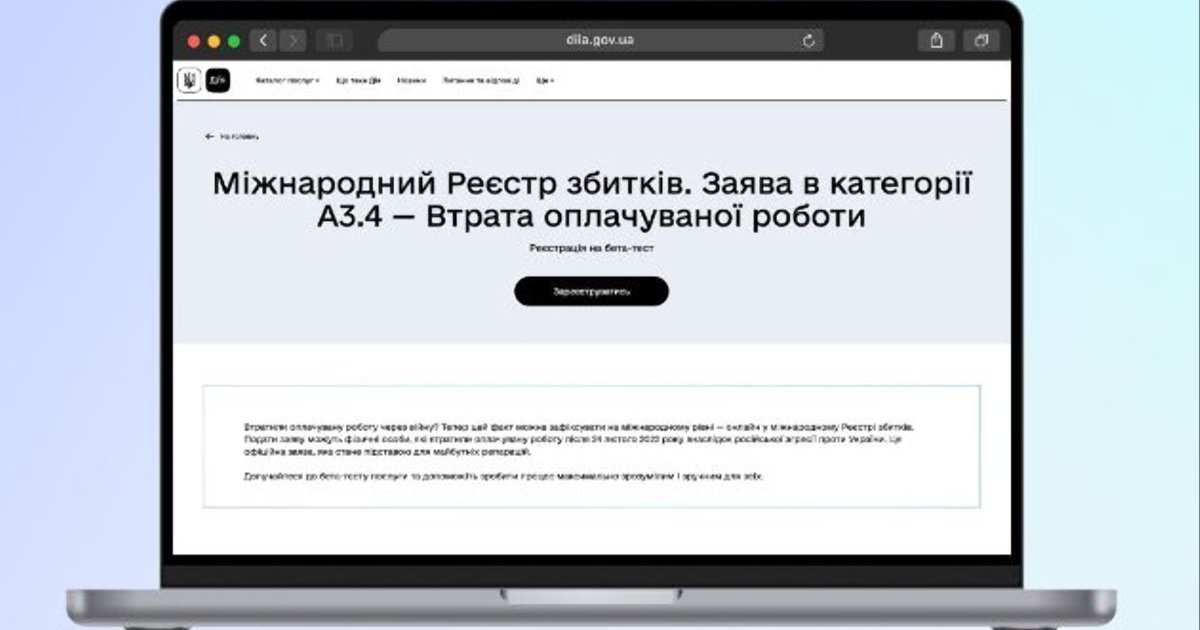Expand the Каталог послуг dropdown
1200x630 pixels.
287,81
